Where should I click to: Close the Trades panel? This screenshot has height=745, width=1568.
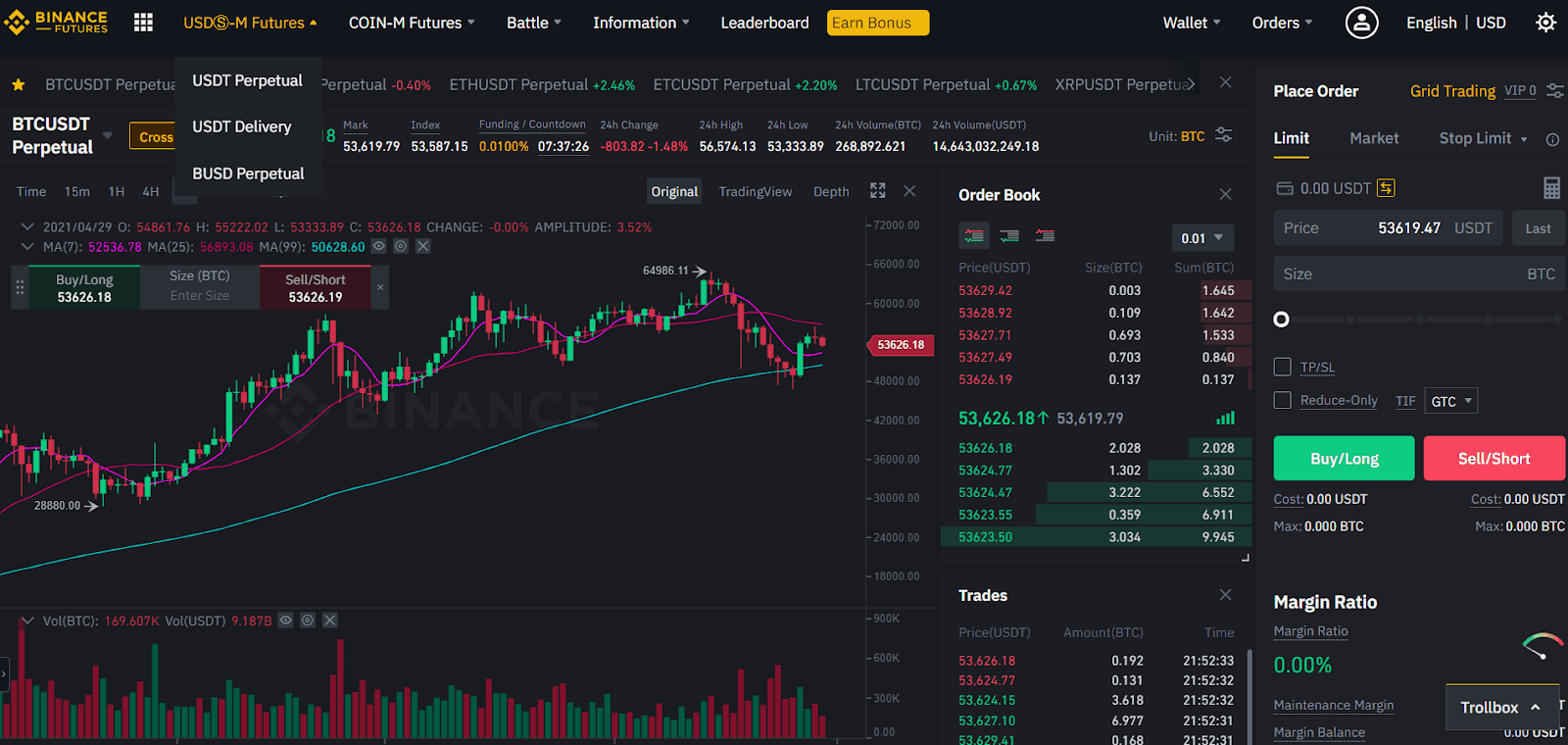pyautogui.click(x=1225, y=594)
